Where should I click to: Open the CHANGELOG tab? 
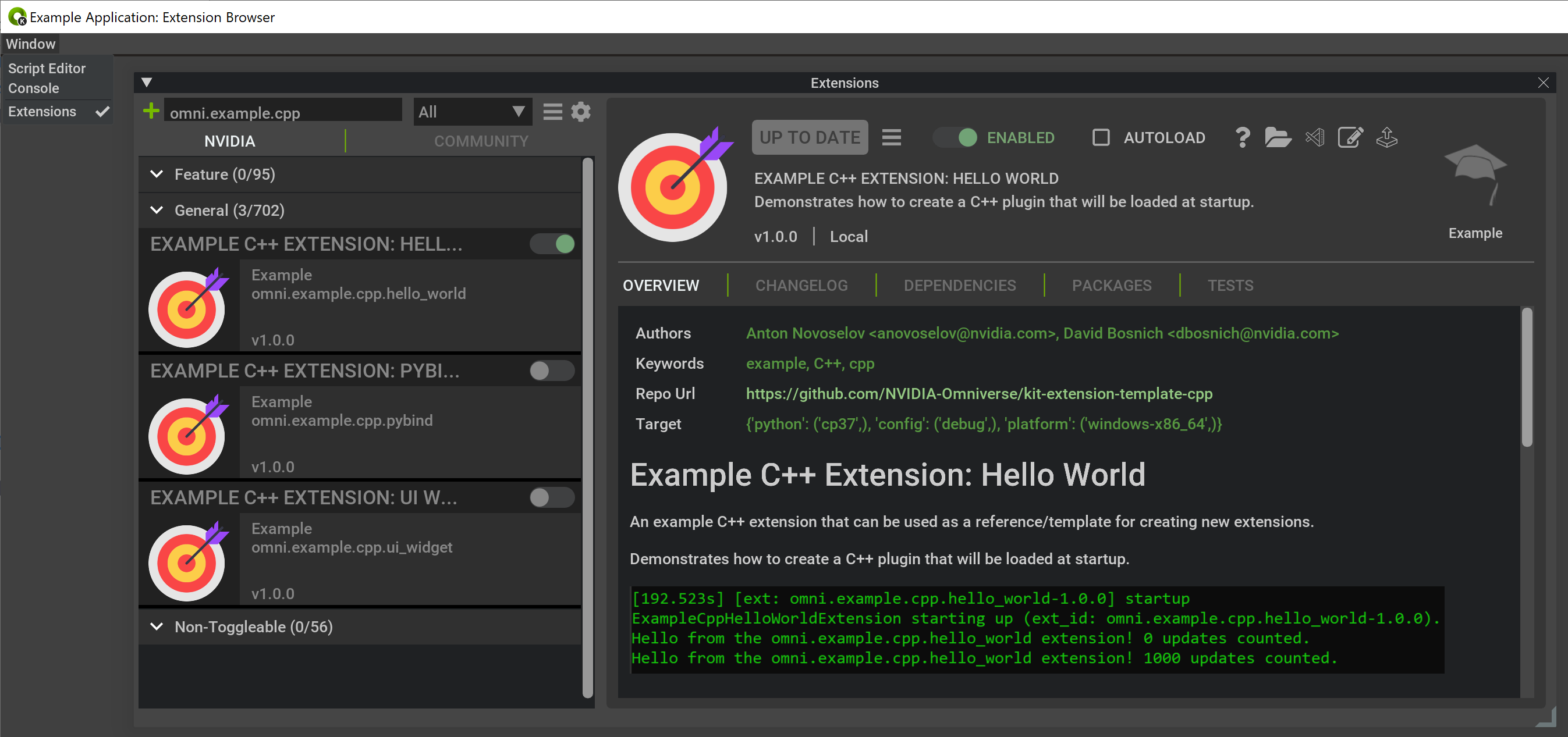coord(801,285)
